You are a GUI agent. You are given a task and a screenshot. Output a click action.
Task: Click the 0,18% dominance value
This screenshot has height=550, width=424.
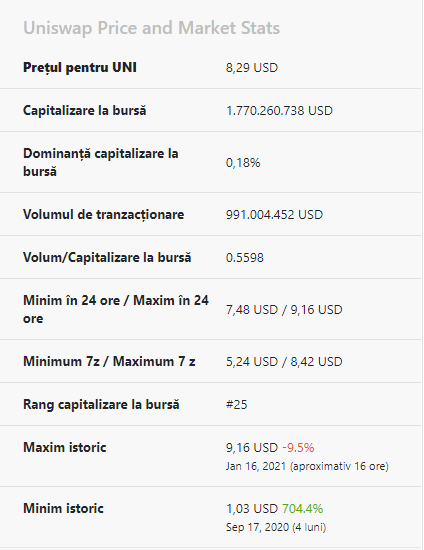tap(243, 163)
